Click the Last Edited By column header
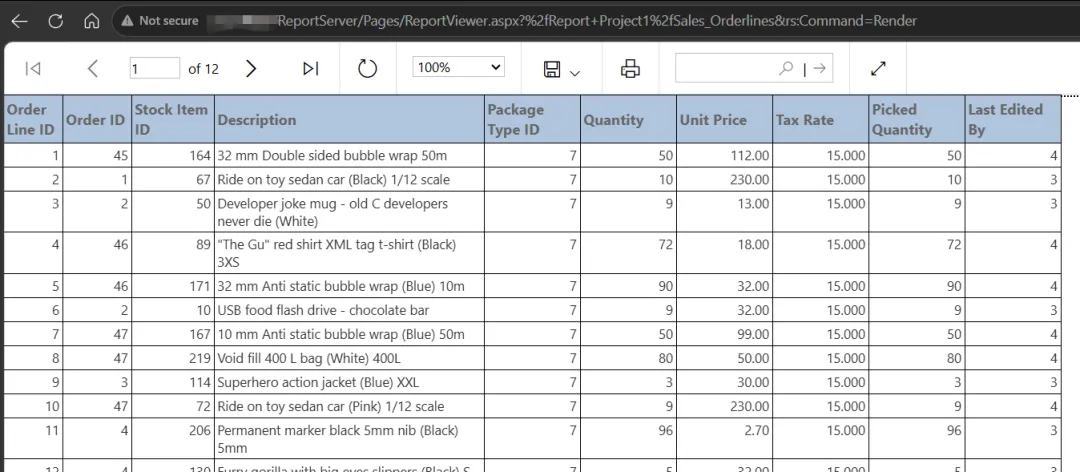 1012,119
